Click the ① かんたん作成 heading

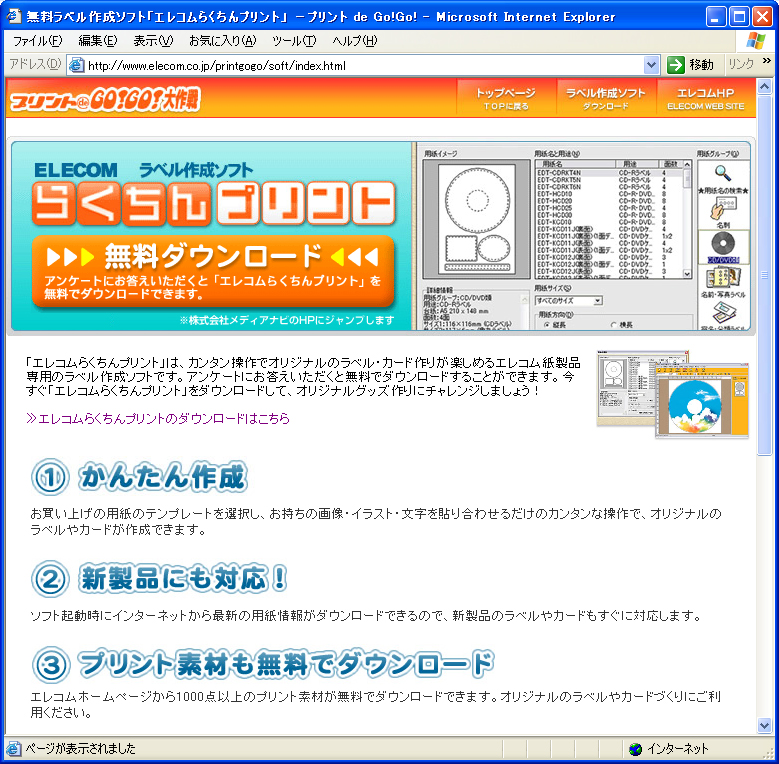(139, 476)
